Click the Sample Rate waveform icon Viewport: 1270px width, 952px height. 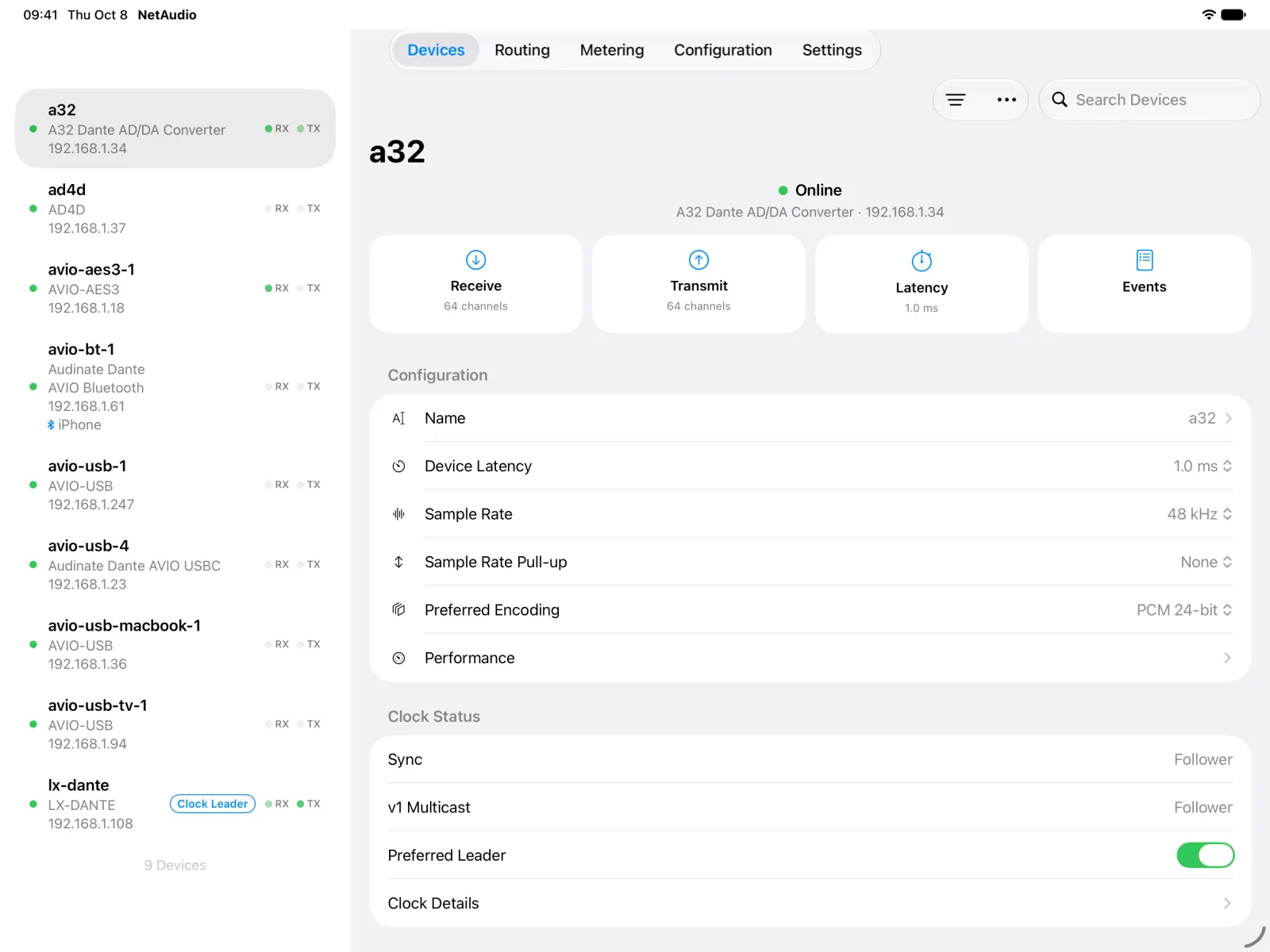click(x=398, y=514)
